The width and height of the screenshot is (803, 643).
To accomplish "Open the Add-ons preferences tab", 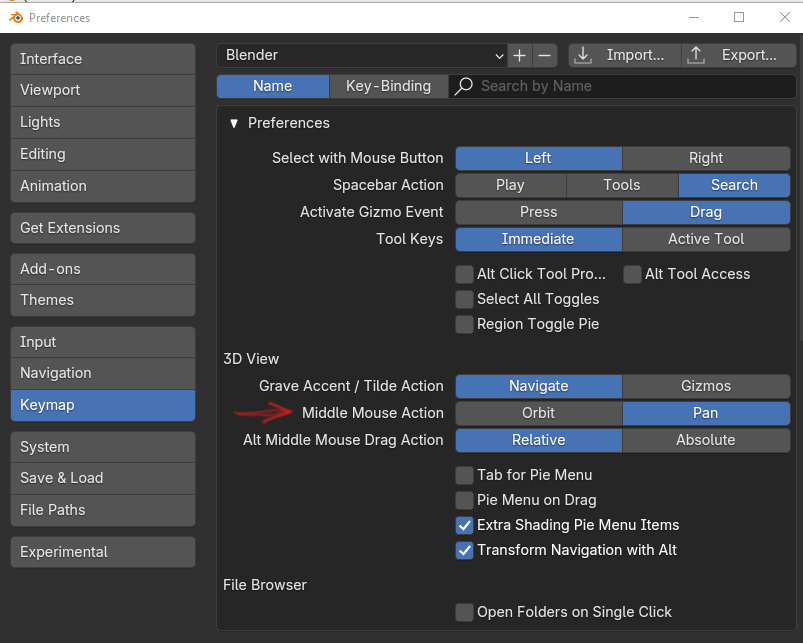I will pyautogui.click(x=103, y=269).
